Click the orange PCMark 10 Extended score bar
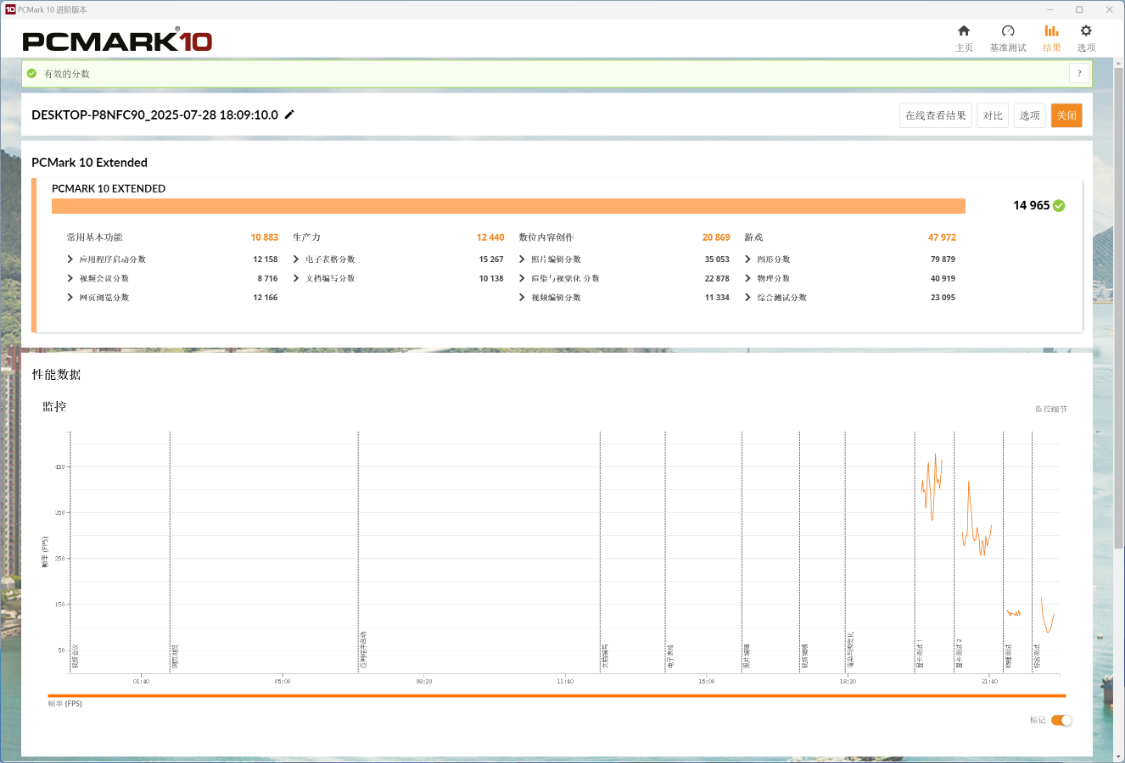 (509, 206)
